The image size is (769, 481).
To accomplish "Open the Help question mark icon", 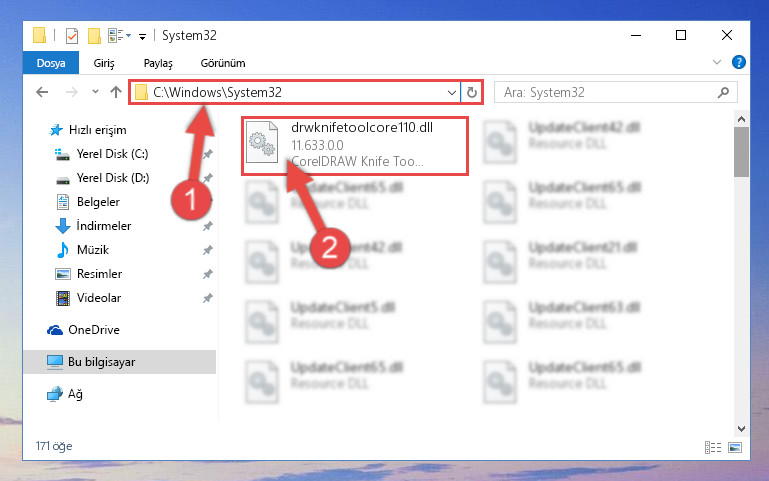I will click(x=739, y=62).
